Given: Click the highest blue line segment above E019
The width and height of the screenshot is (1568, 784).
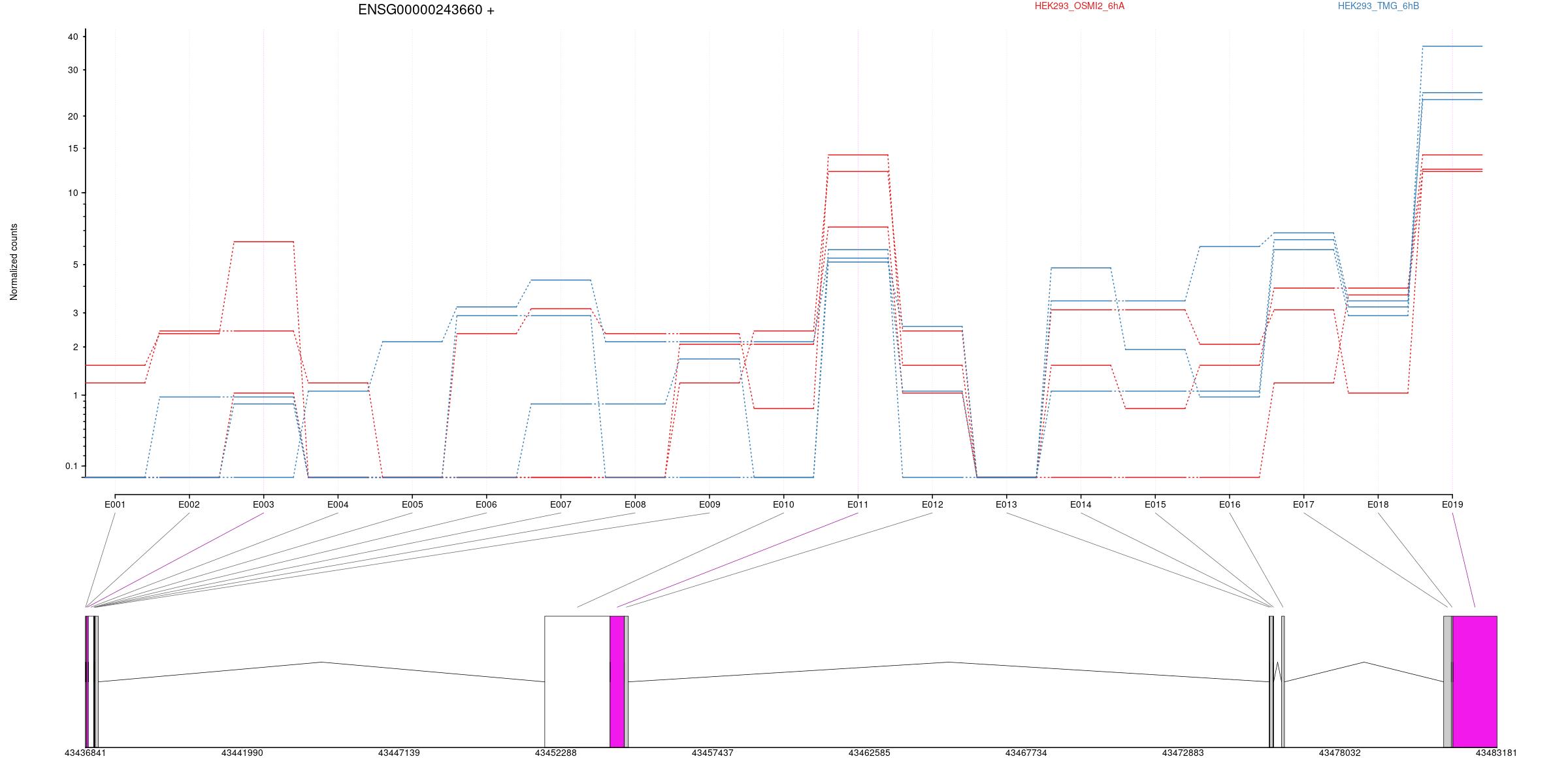Looking at the screenshot, I should pos(1452,46).
